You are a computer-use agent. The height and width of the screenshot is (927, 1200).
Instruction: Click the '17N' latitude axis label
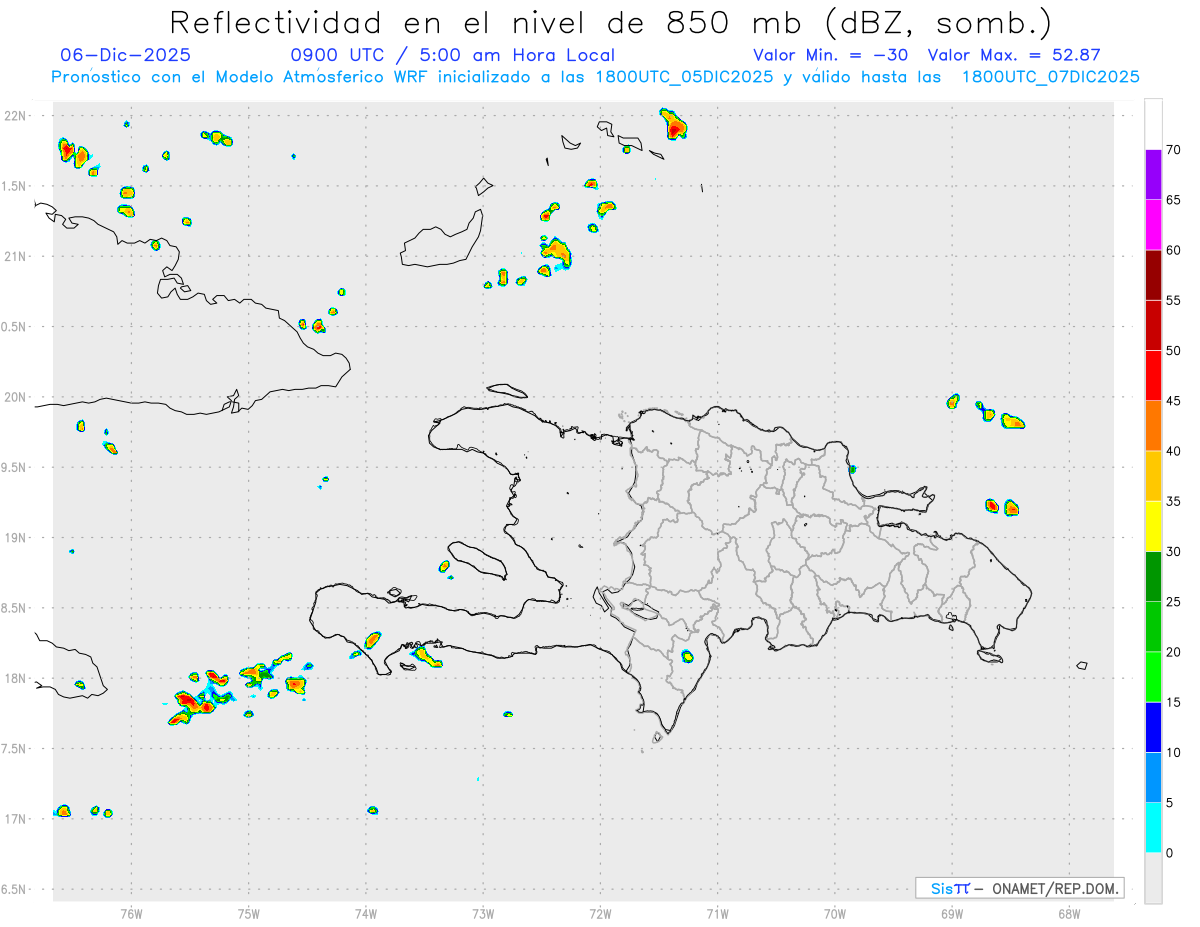(x=17, y=819)
